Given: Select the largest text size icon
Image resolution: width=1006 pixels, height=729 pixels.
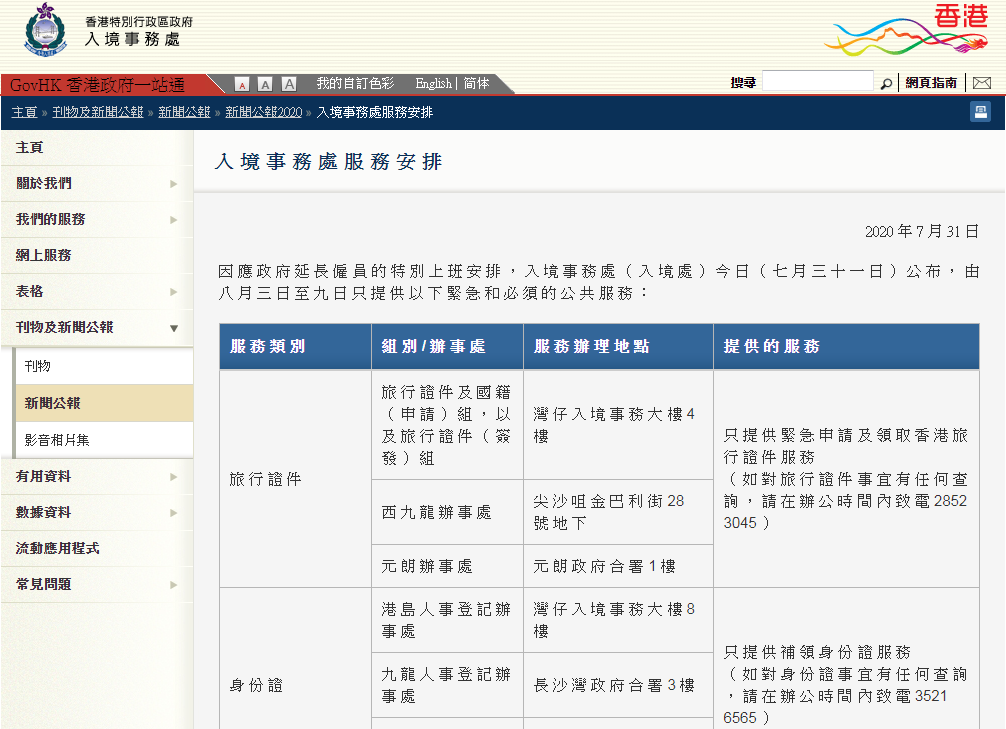Looking at the screenshot, I should point(289,84).
